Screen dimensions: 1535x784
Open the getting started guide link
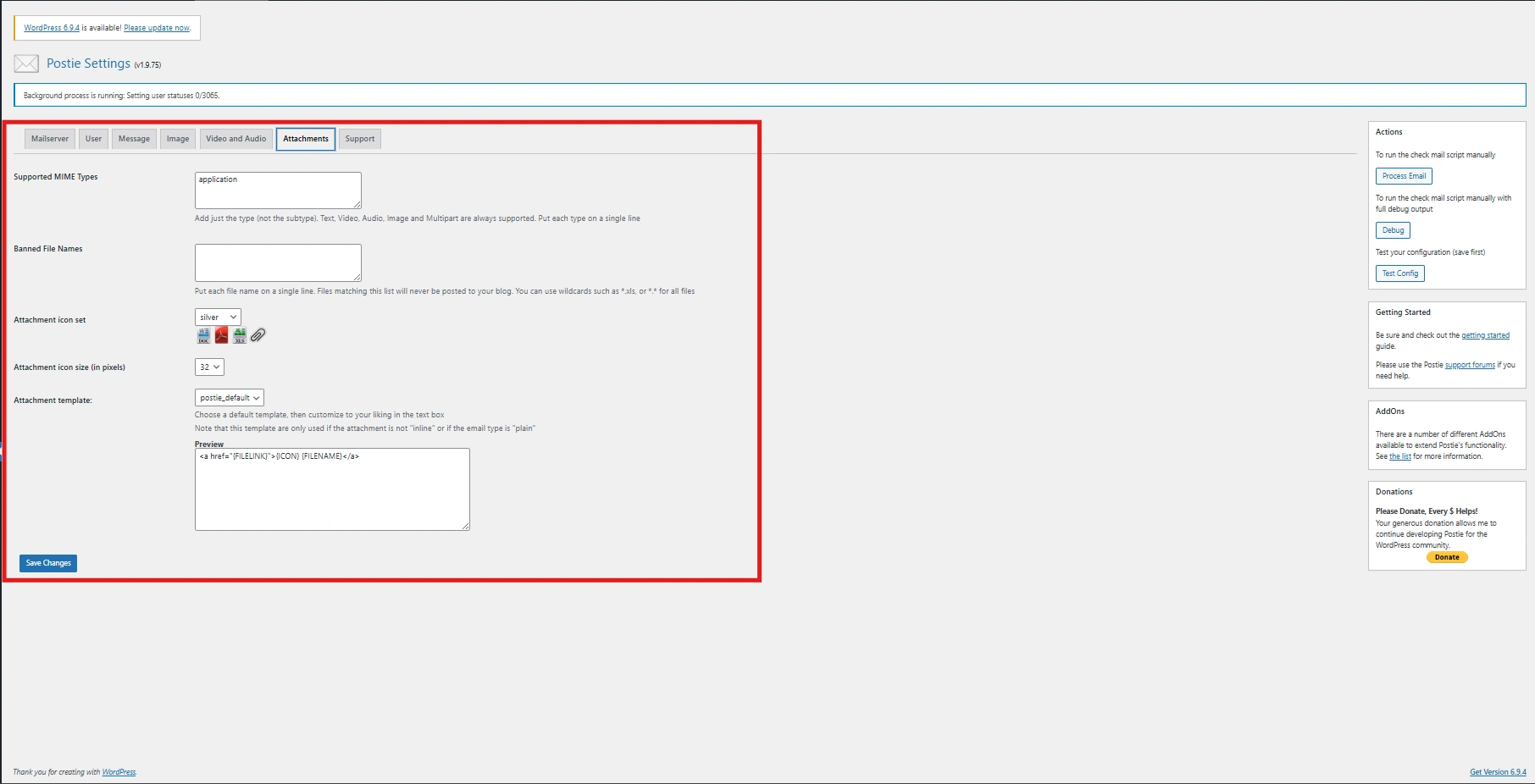1485,335
